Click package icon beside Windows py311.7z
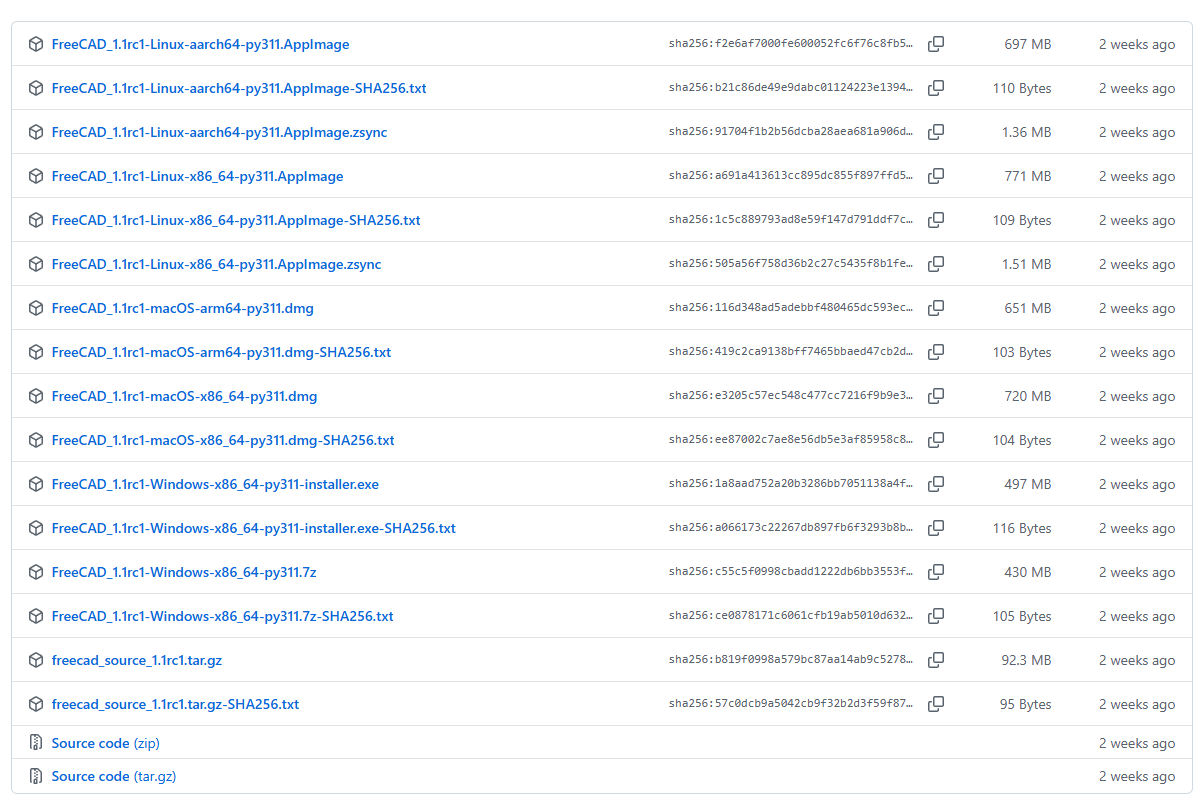Viewport: 1201px width, 803px height. point(36,572)
